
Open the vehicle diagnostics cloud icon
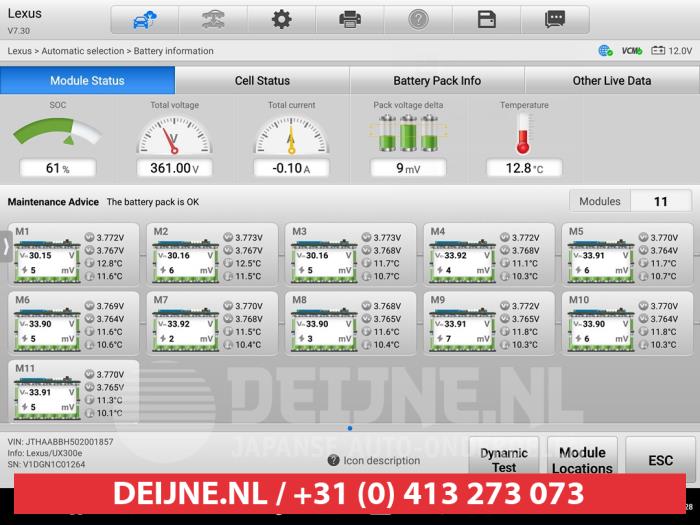pos(145,20)
